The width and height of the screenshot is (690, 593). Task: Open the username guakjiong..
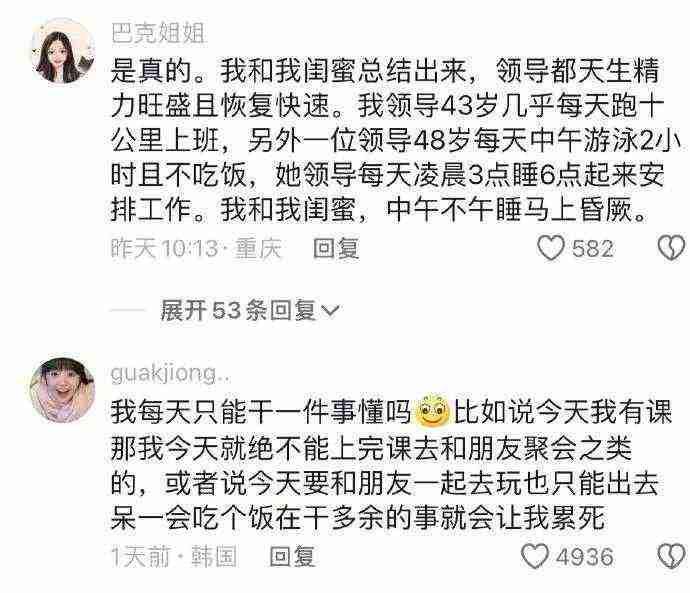(170, 374)
